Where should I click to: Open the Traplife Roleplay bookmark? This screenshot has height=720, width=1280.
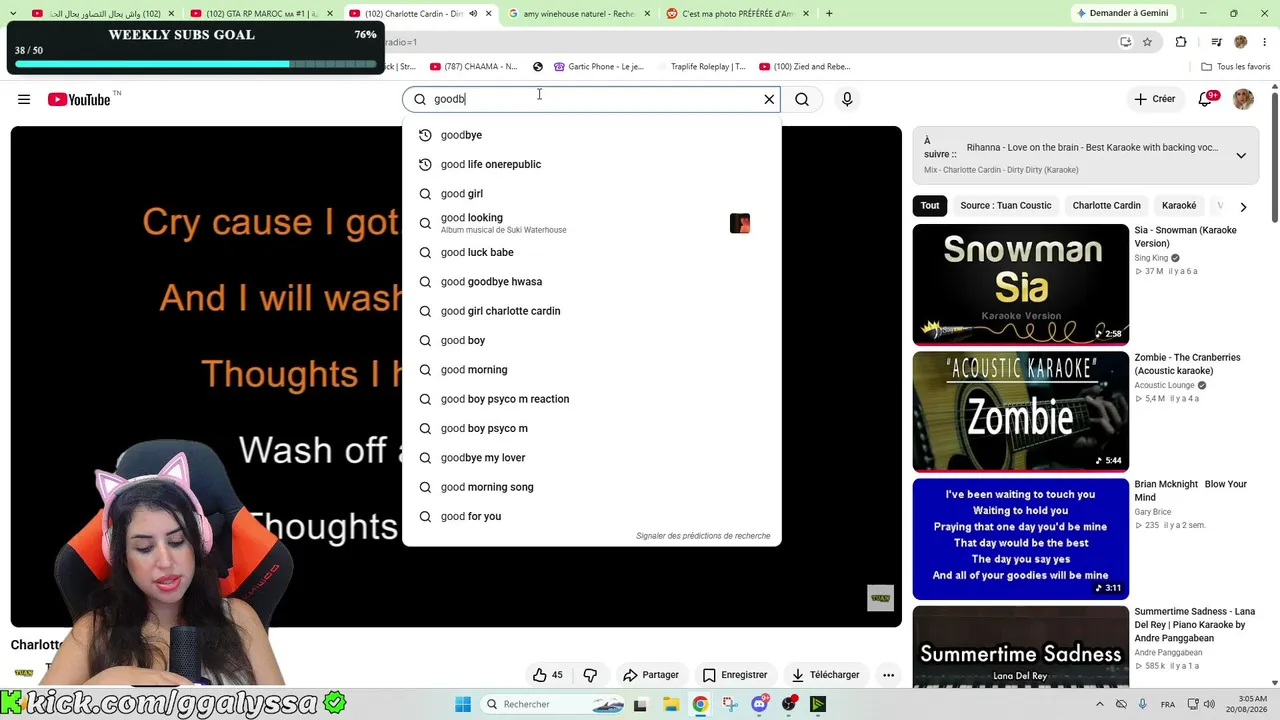pyautogui.click(x=701, y=67)
